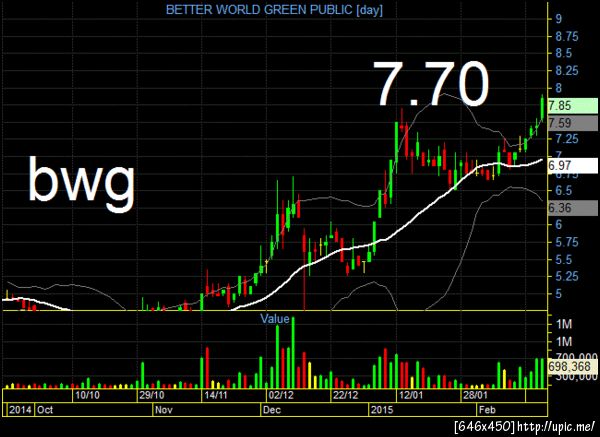Viewport: 600px width, 437px height.
Task: Select the 10/10 date marker
Action: point(88,395)
